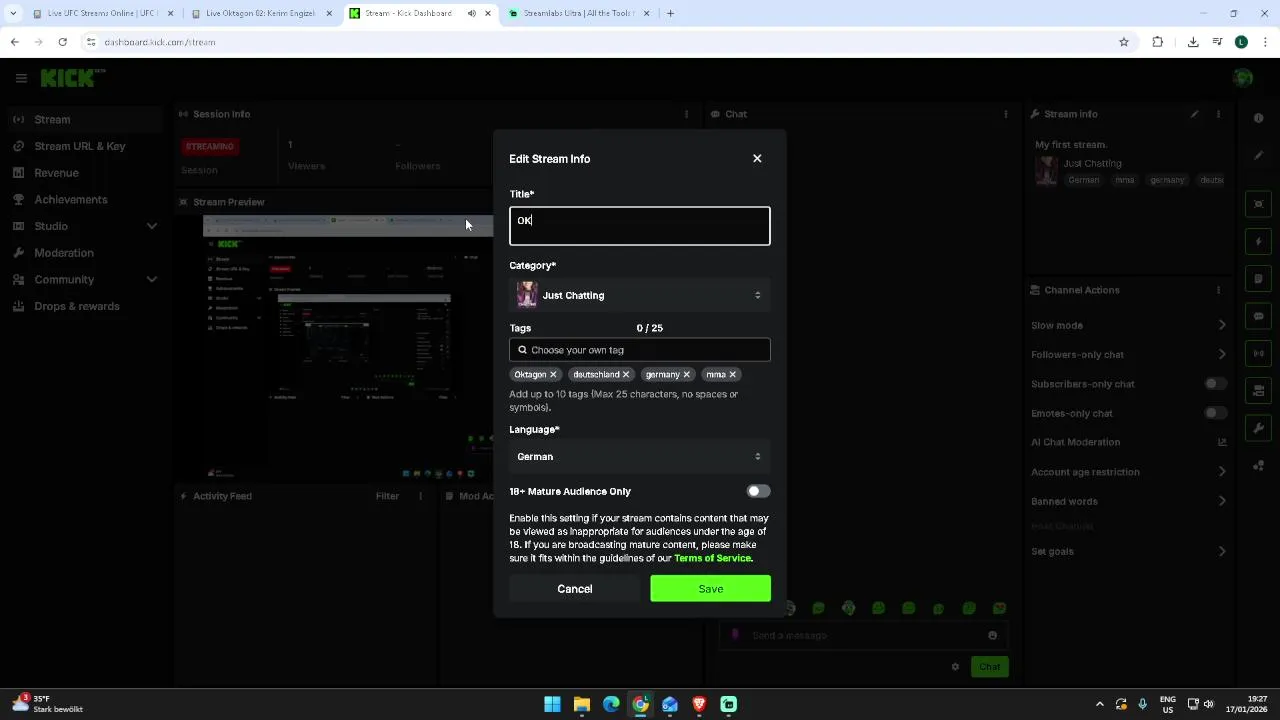Image resolution: width=1280 pixels, height=720 pixels.
Task: Open chat settings gear icon
Action: pyautogui.click(x=955, y=667)
